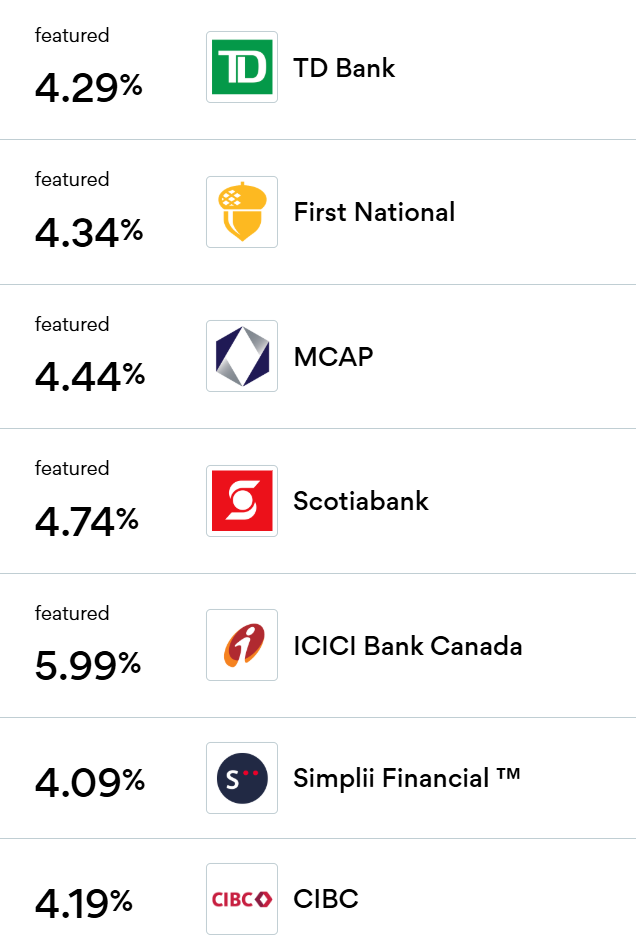The height and width of the screenshot is (945, 636).
Task: Click the red Scotiabank logo
Action: 242,500
